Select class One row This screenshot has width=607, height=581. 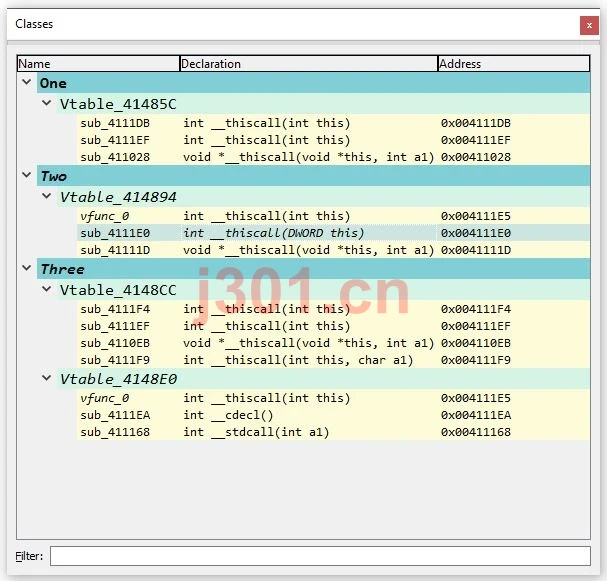click(314, 83)
